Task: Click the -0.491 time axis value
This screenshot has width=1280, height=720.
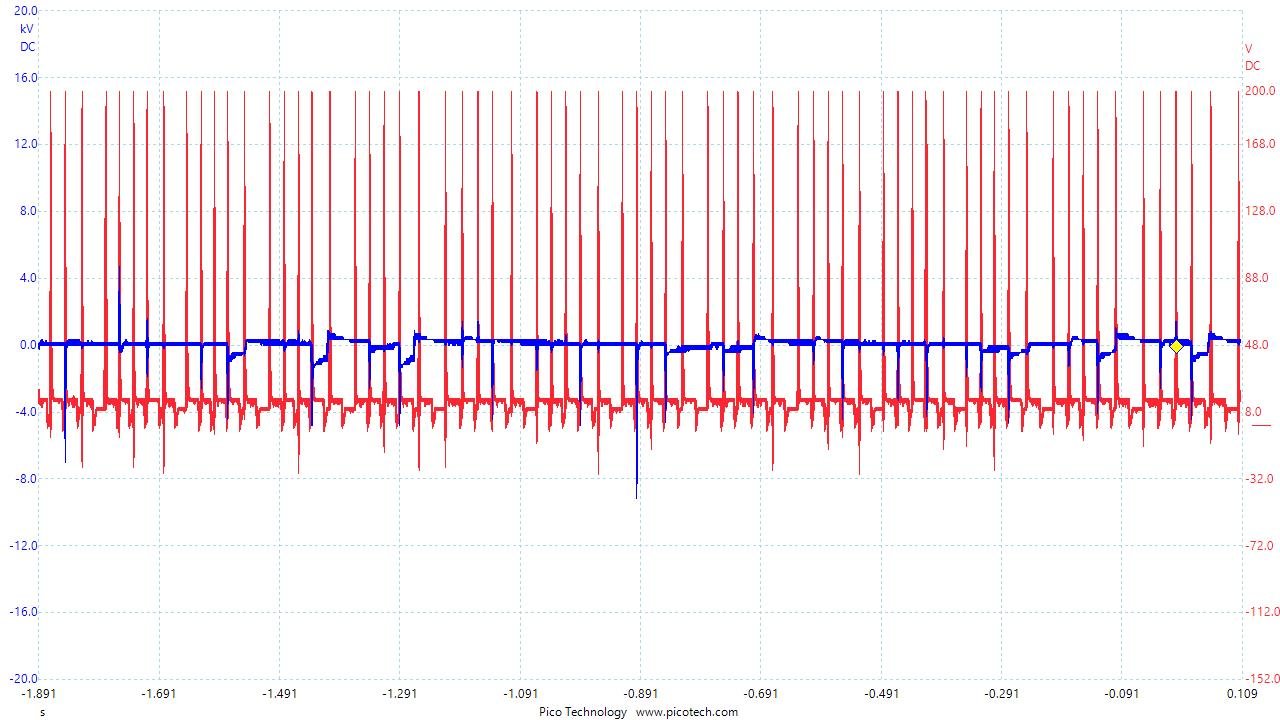Action: click(x=881, y=693)
